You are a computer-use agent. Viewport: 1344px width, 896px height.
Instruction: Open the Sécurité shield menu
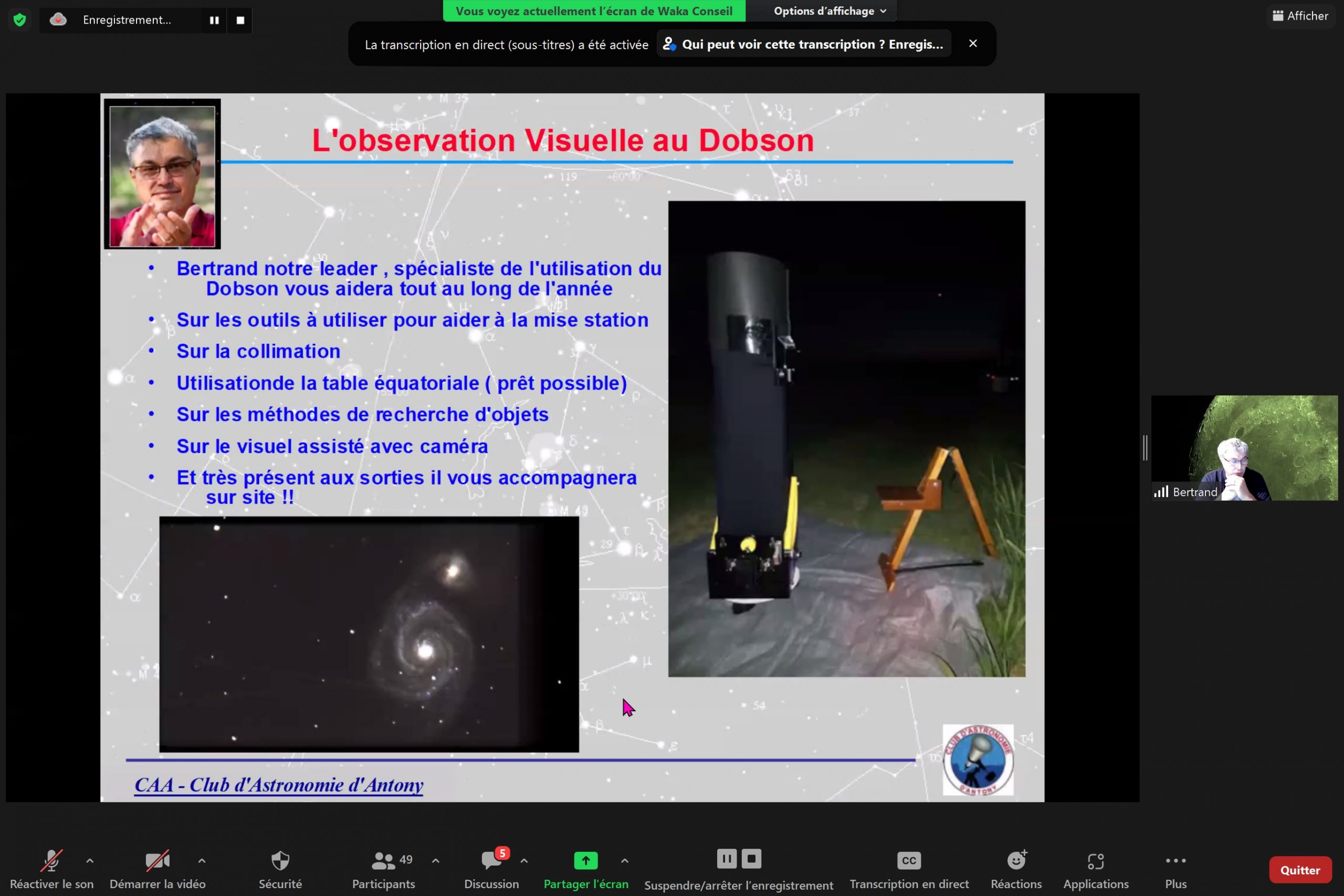tap(280, 870)
